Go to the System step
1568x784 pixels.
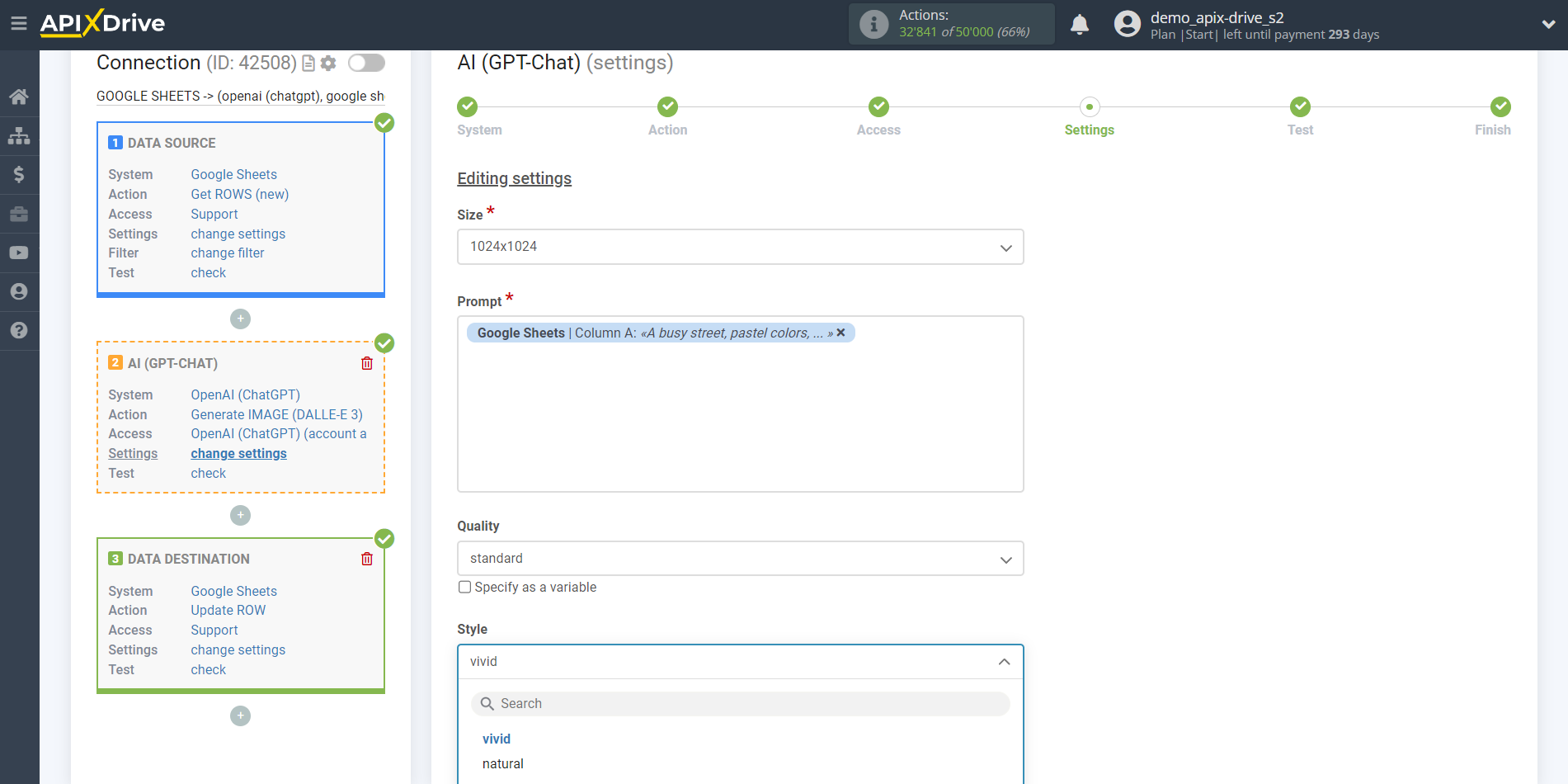point(468,106)
